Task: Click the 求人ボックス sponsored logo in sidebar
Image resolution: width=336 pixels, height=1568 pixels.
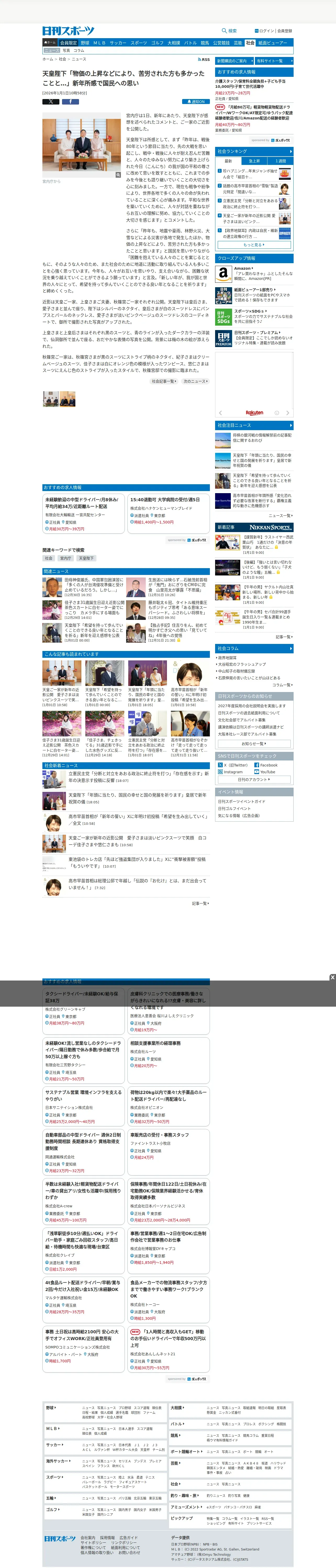Action: click(281, 140)
